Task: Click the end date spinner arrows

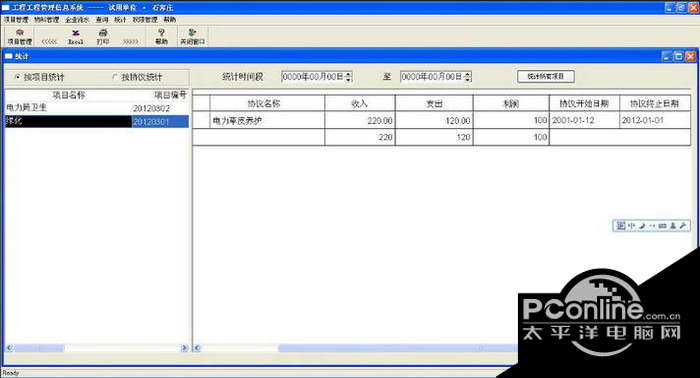Action: pos(468,77)
